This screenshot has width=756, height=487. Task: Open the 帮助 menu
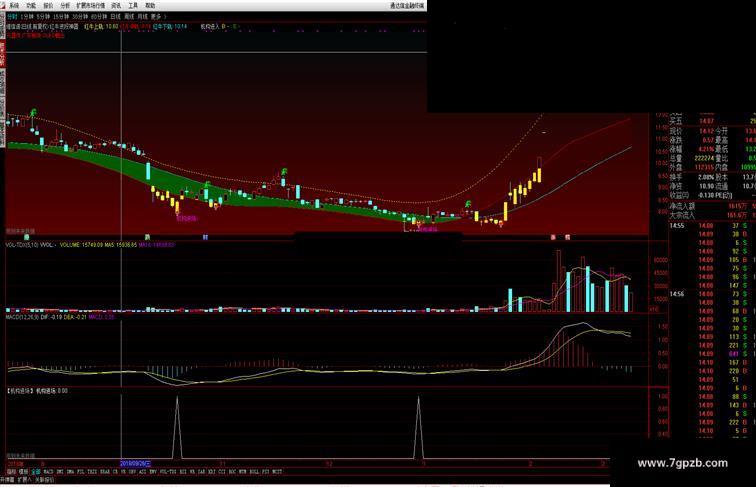pos(150,6)
